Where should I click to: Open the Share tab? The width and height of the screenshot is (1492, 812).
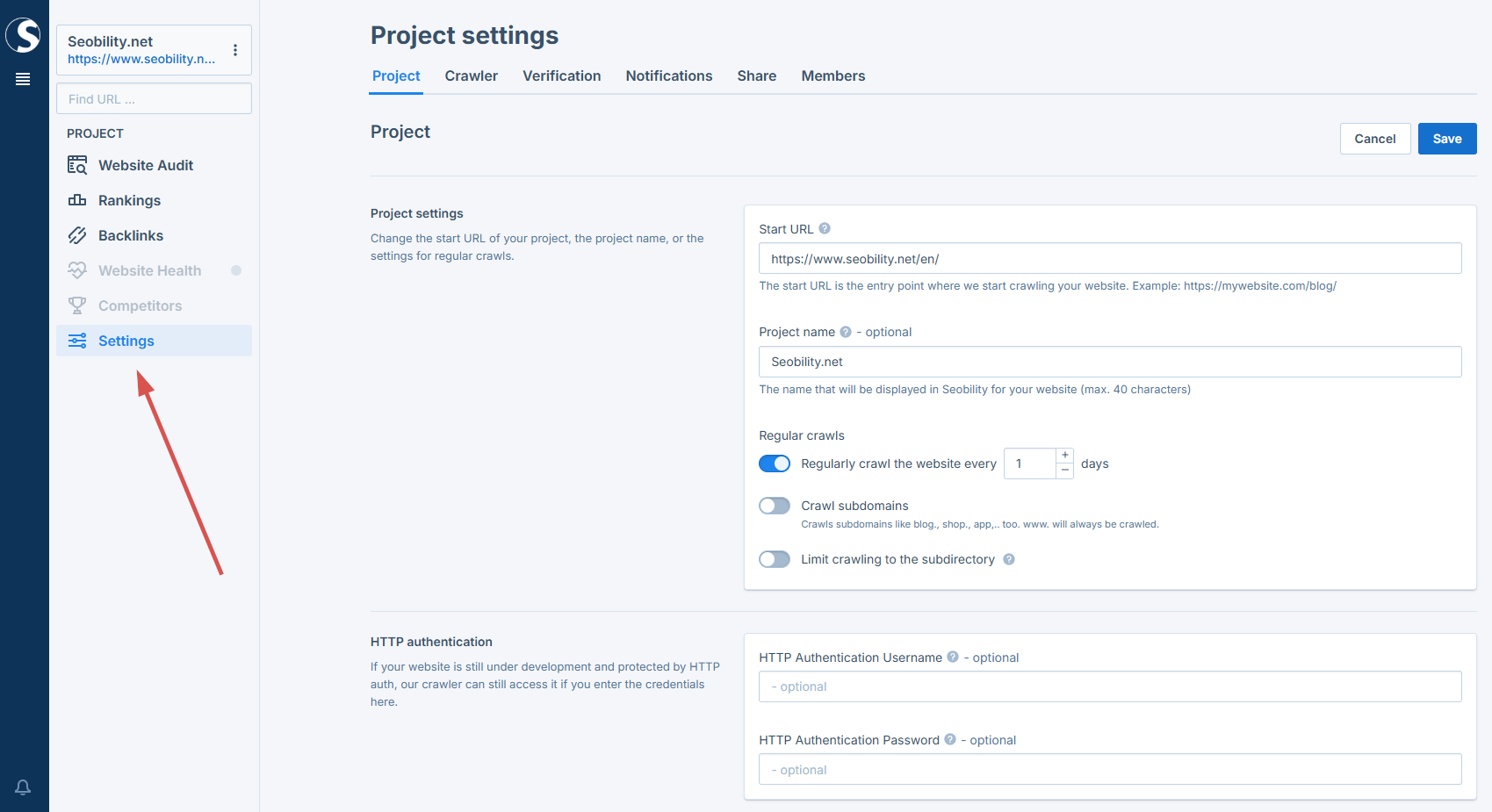[x=757, y=75]
